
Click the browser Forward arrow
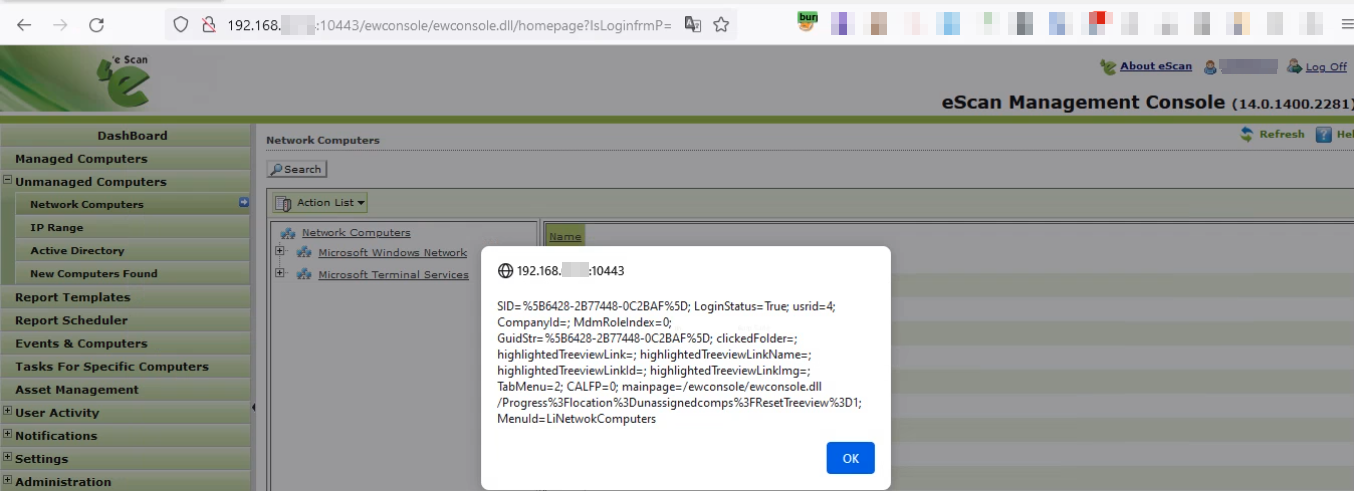60,26
